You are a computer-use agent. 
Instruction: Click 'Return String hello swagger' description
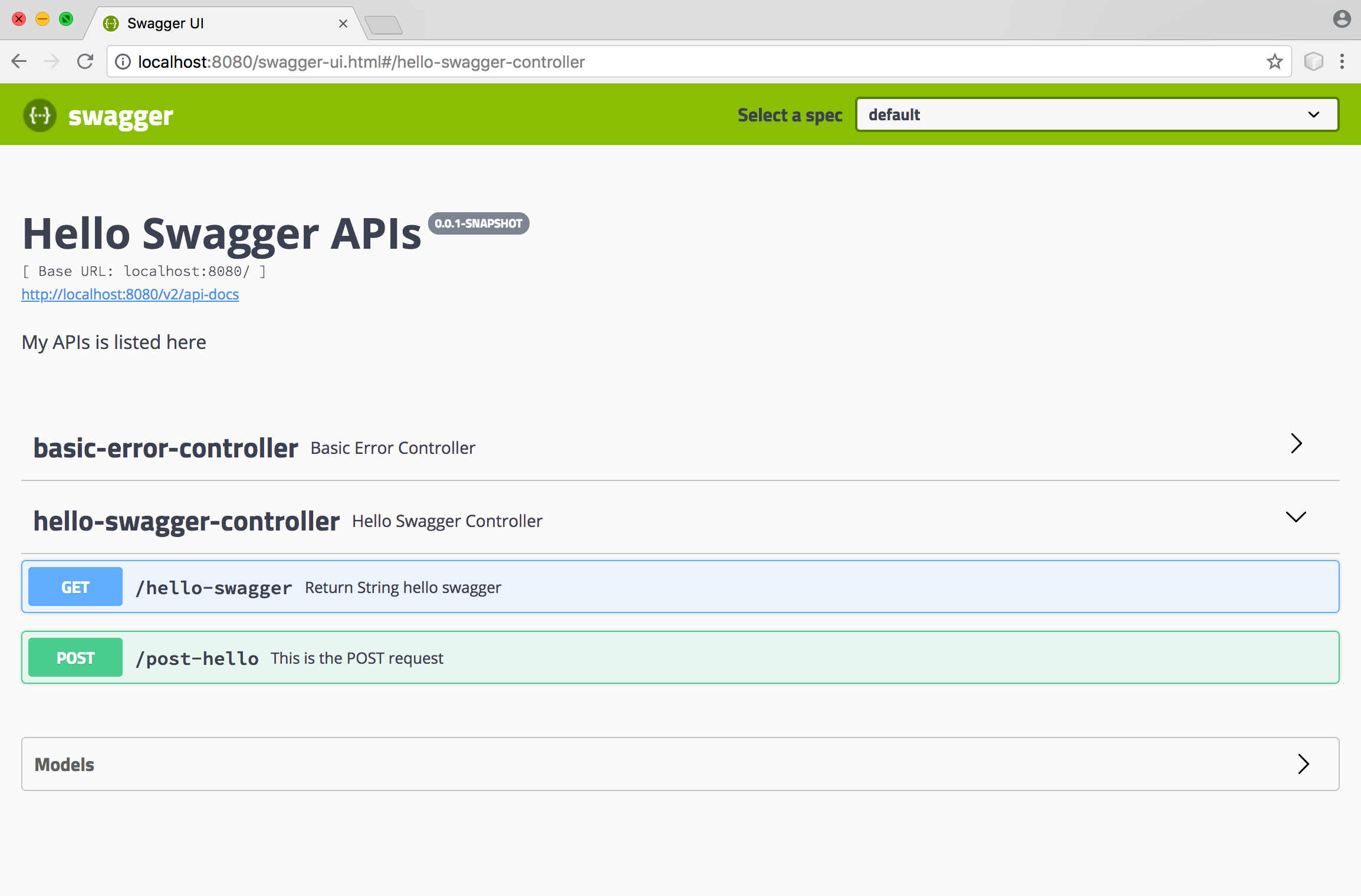coord(403,588)
